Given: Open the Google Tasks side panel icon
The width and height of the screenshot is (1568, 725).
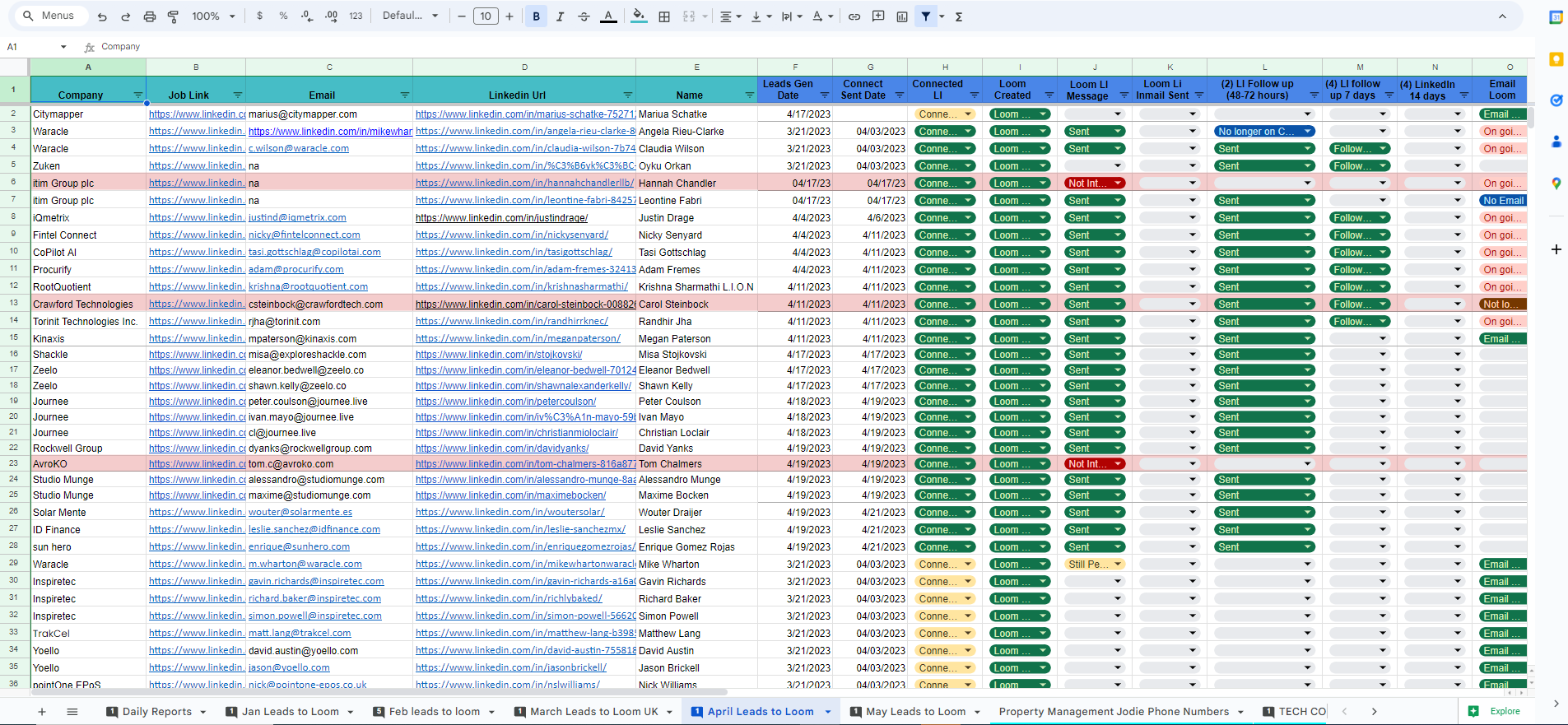Looking at the screenshot, I should 1556,100.
